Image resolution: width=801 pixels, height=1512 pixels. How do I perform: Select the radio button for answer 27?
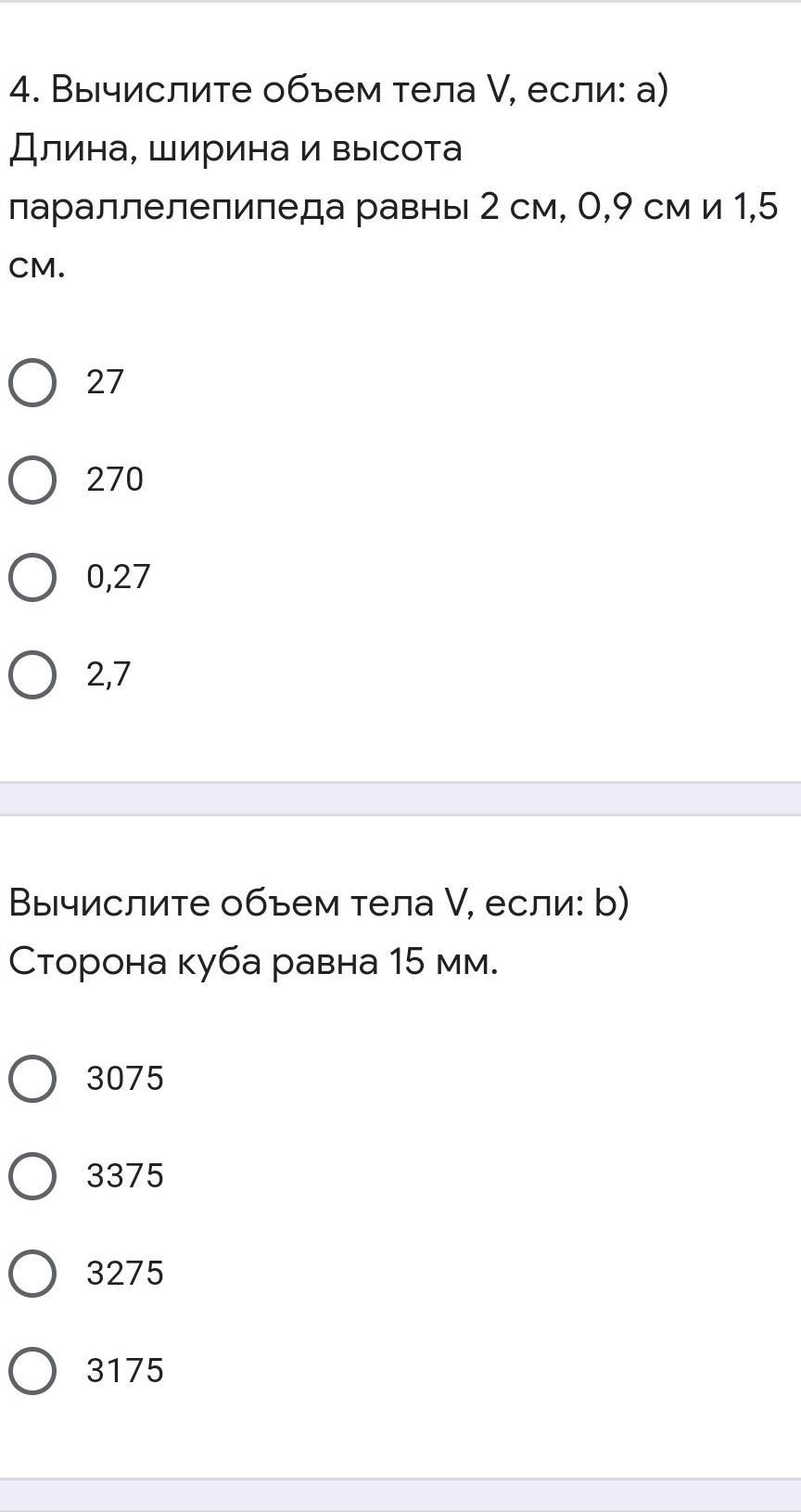[x=32, y=382]
